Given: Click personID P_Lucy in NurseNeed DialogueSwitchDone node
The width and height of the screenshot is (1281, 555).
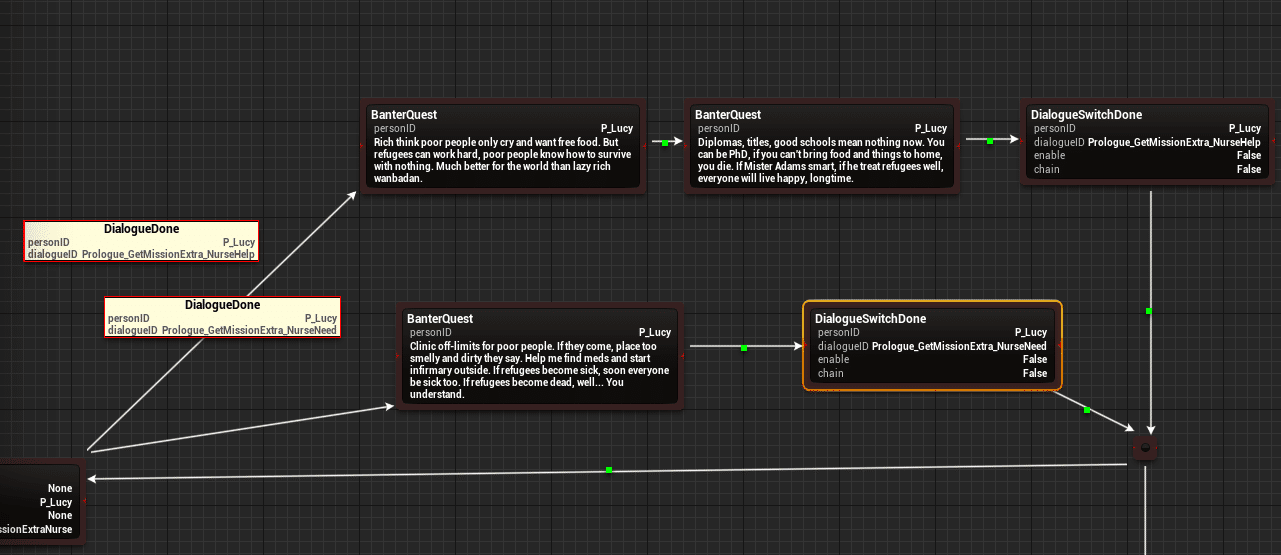Looking at the screenshot, I should coord(932,332).
